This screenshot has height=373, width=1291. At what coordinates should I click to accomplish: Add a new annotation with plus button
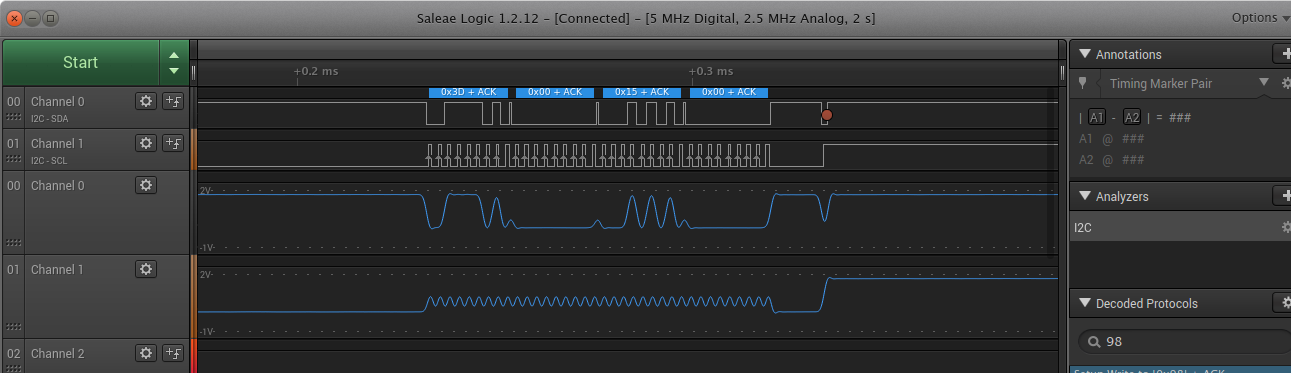point(1282,54)
